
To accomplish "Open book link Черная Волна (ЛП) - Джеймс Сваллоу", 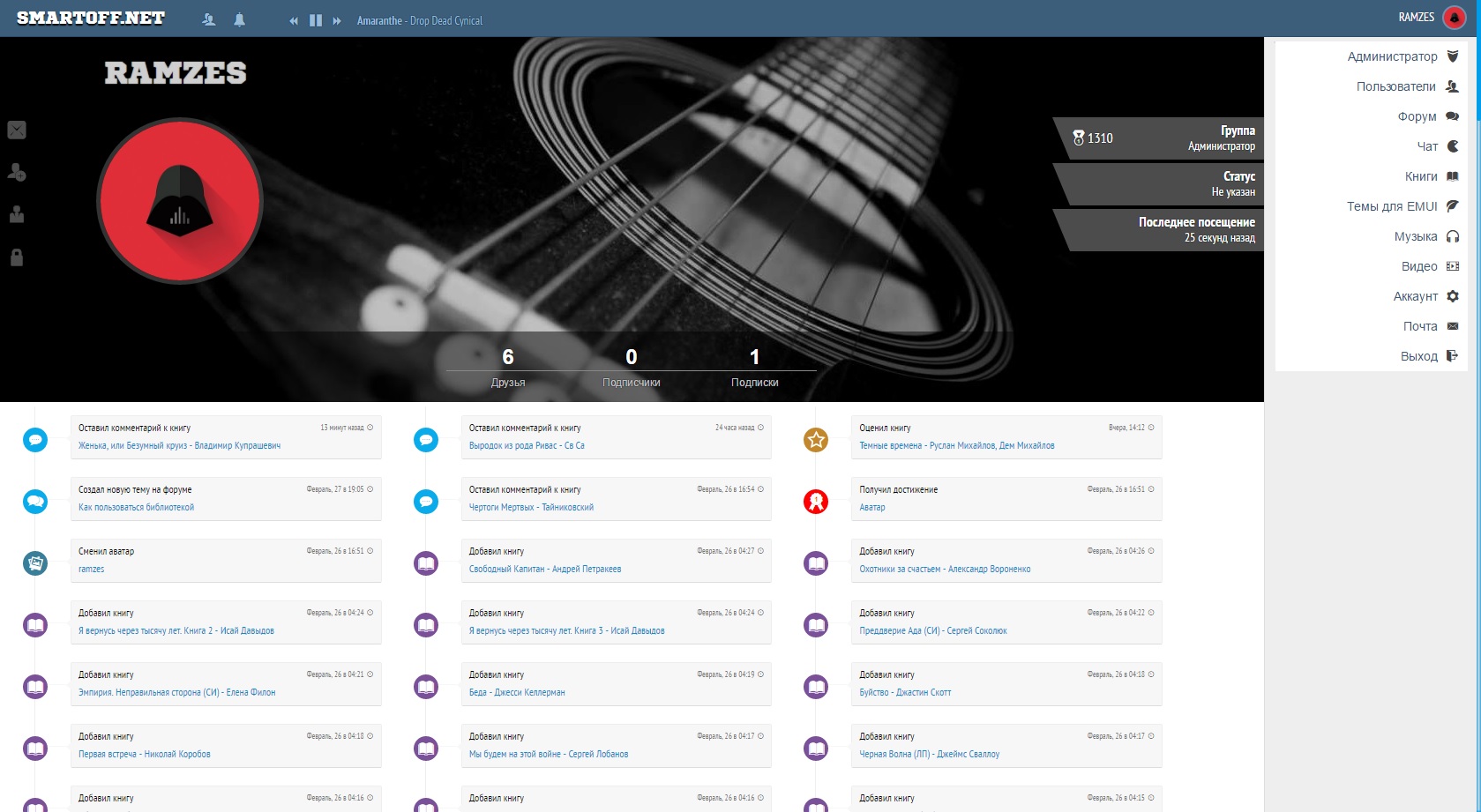I will pos(930,755).
